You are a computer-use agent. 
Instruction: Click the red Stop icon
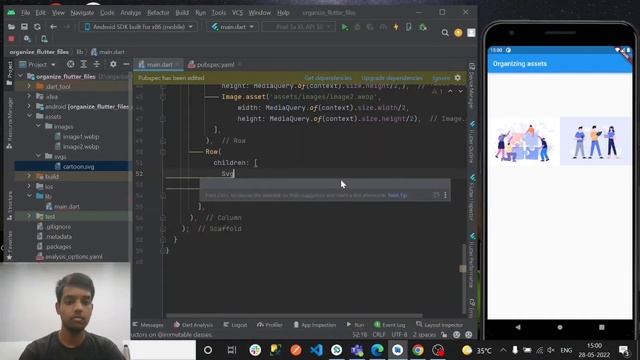tap(11, 39)
